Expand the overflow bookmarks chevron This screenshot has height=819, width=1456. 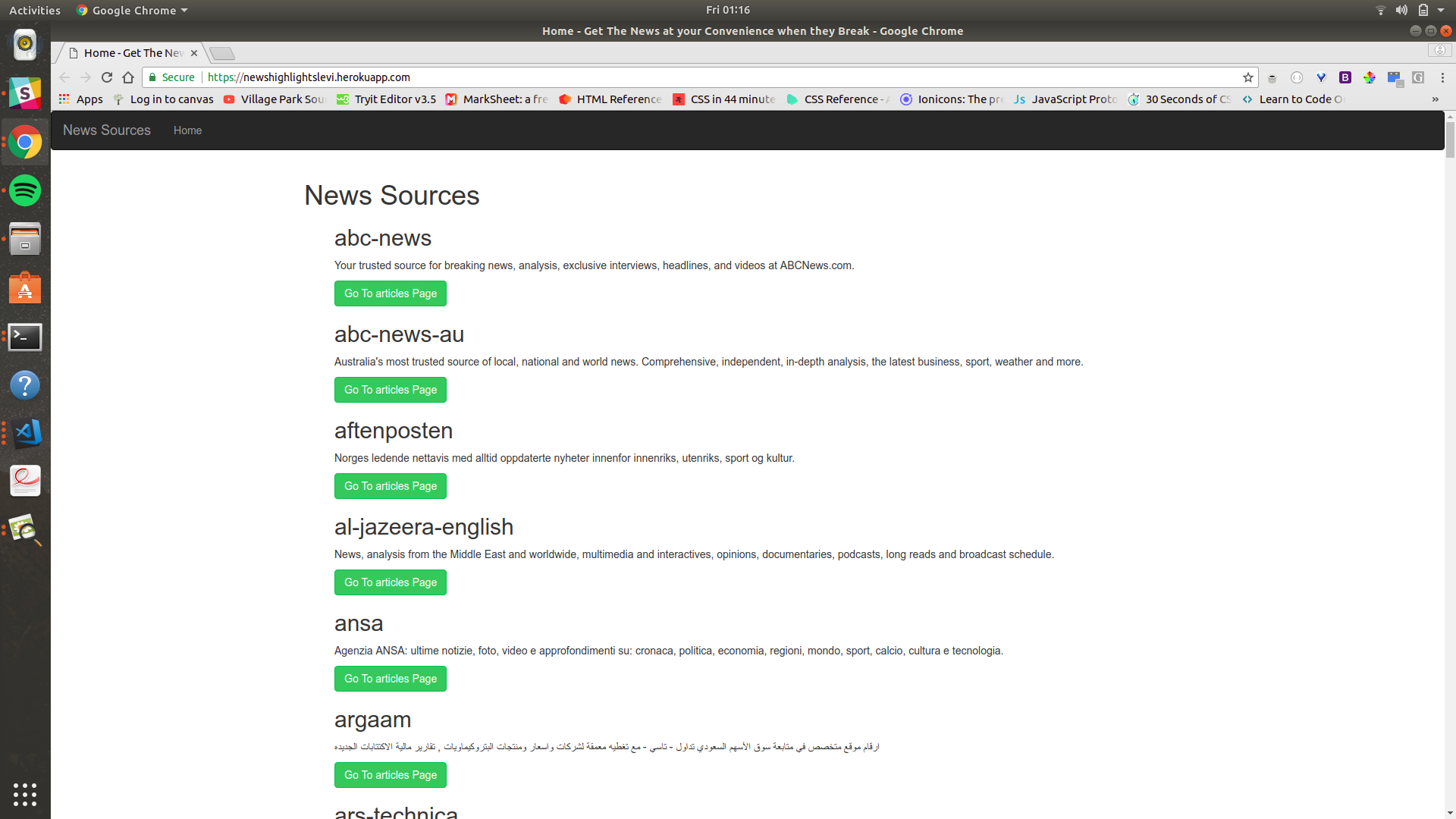click(x=1435, y=99)
